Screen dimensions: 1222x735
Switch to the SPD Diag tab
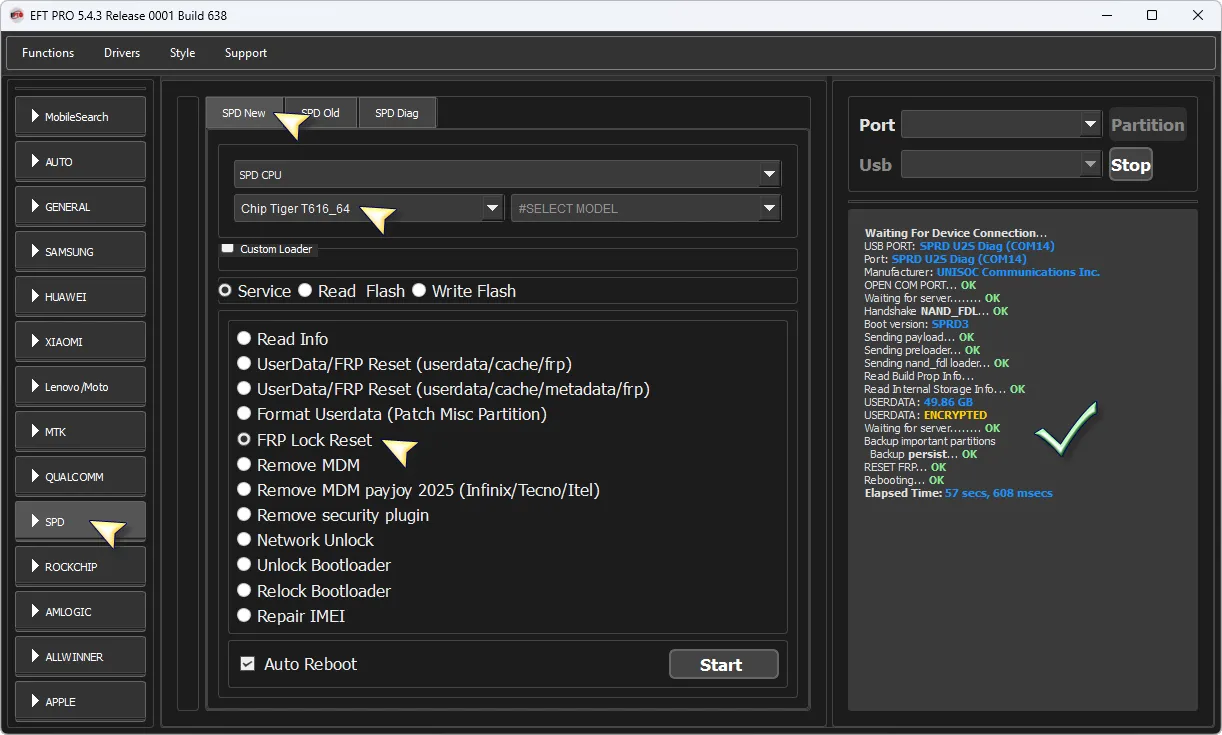tap(396, 113)
